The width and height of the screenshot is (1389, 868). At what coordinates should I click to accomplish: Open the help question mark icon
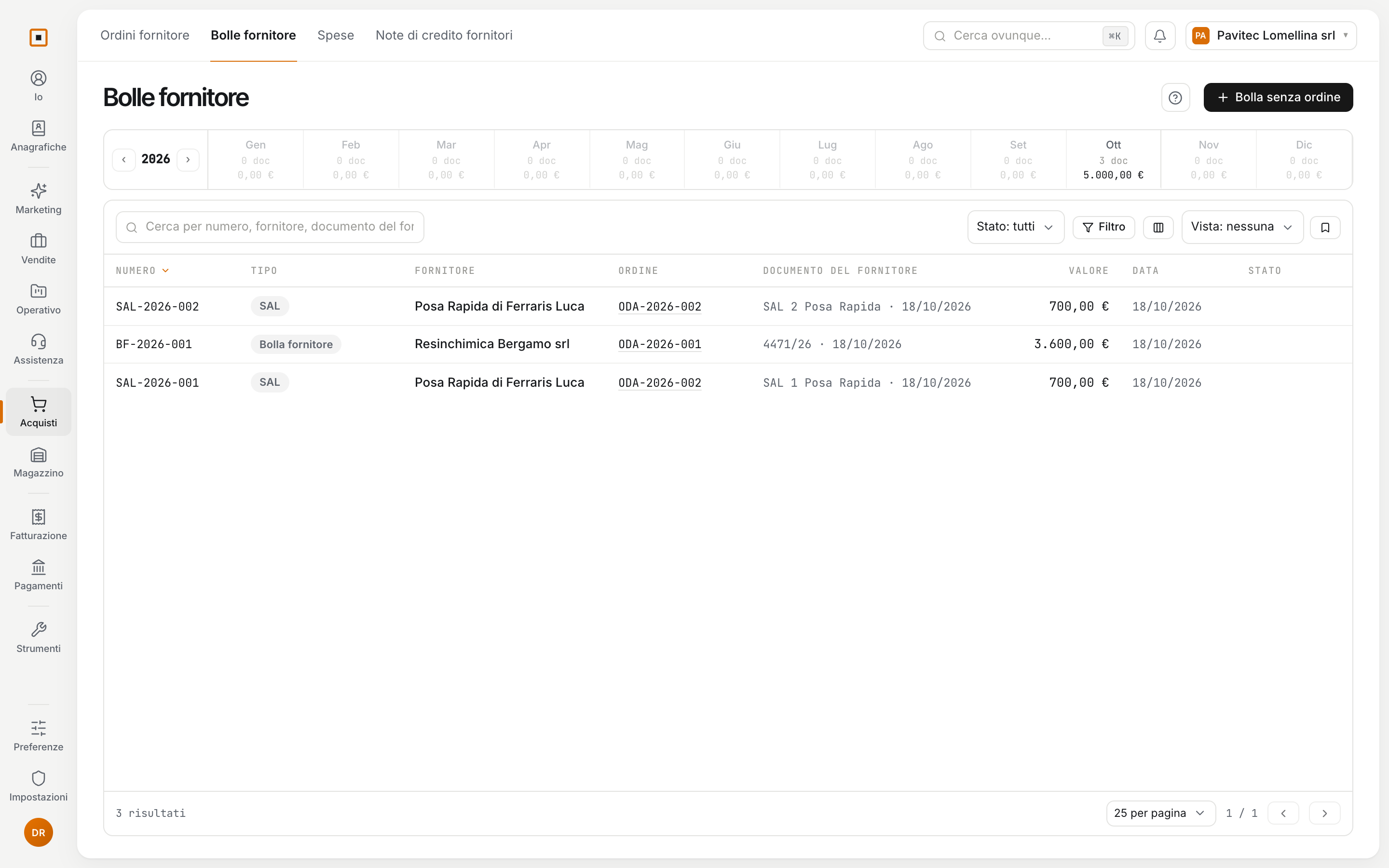1175,97
